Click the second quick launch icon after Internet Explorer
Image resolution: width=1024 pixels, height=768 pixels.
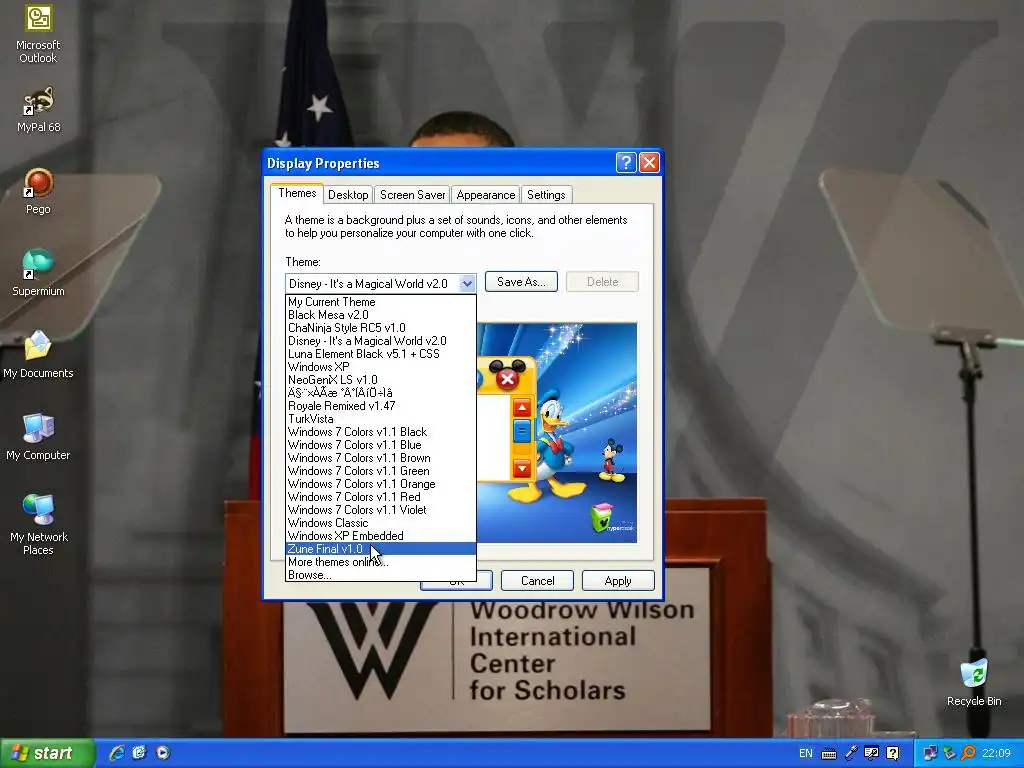tap(140, 753)
